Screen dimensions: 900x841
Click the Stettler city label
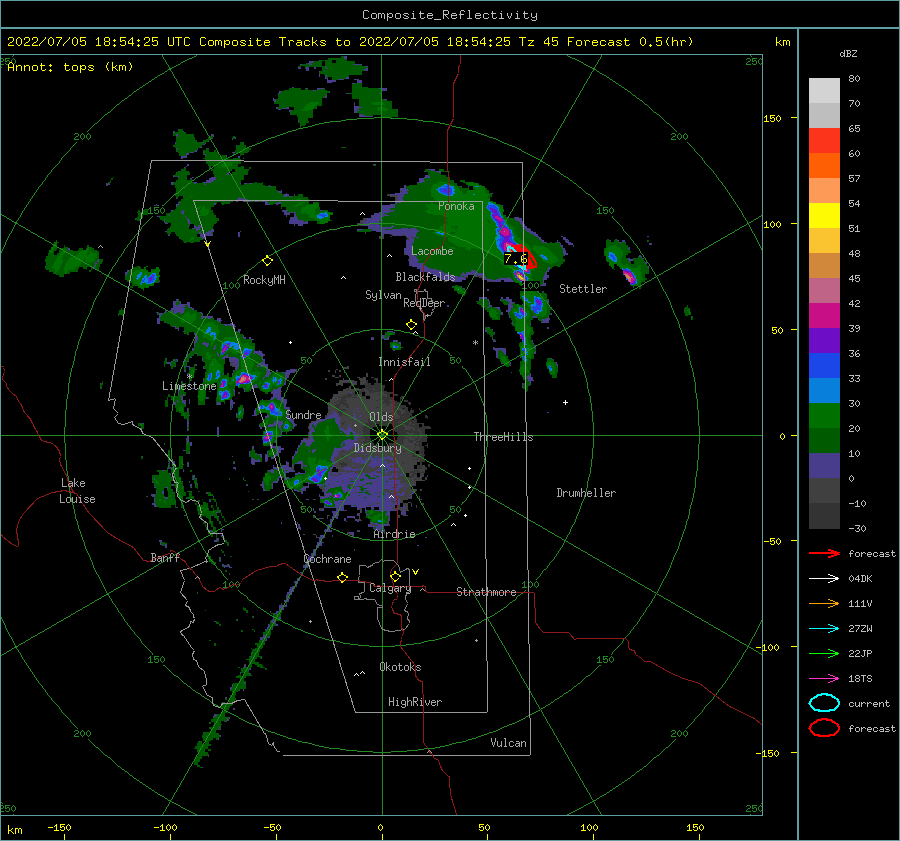click(x=583, y=289)
